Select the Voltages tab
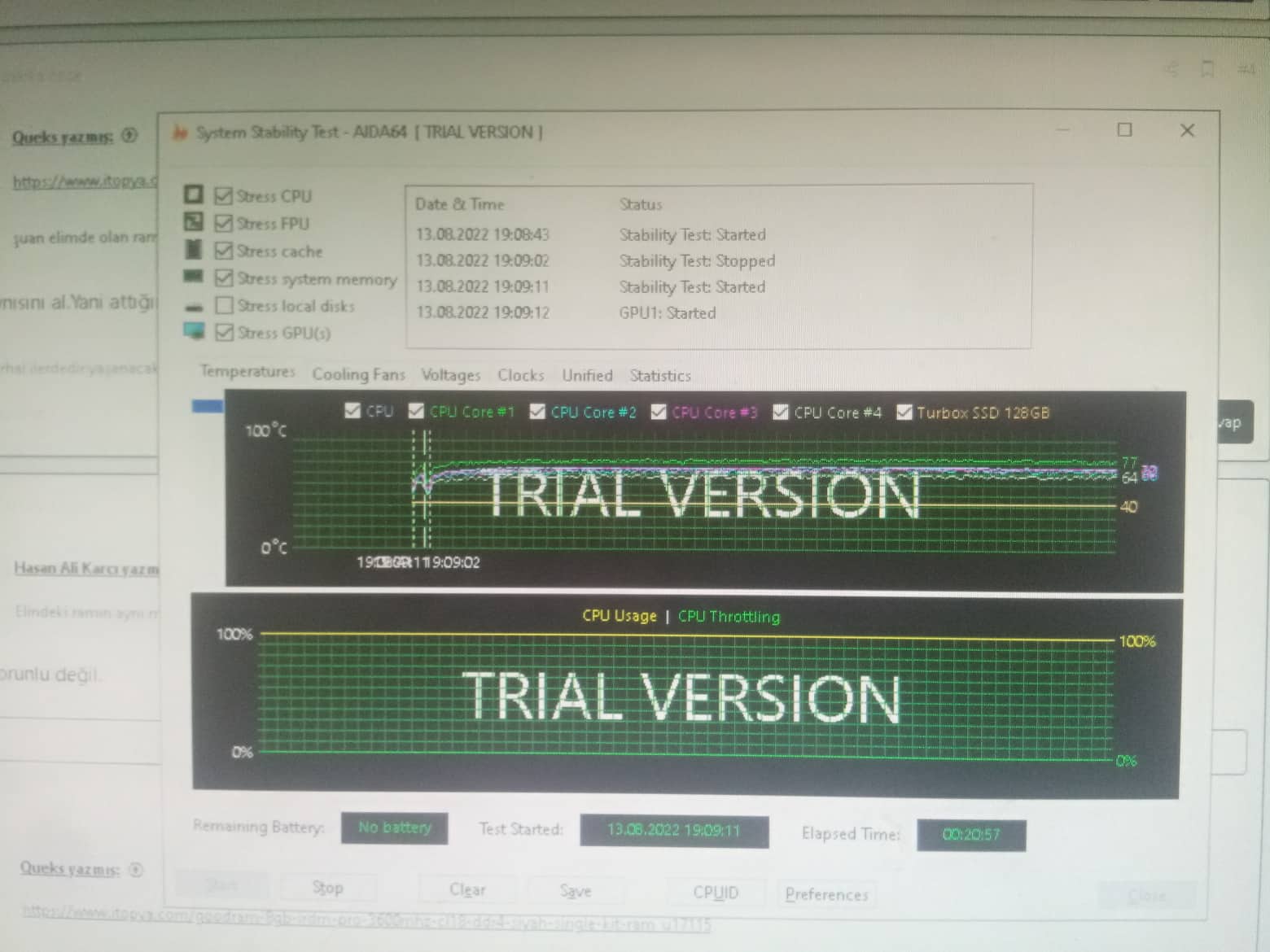Image resolution: width=1270 pixels, height=952 pixels. pyautogui.click(x=450, y=375)
